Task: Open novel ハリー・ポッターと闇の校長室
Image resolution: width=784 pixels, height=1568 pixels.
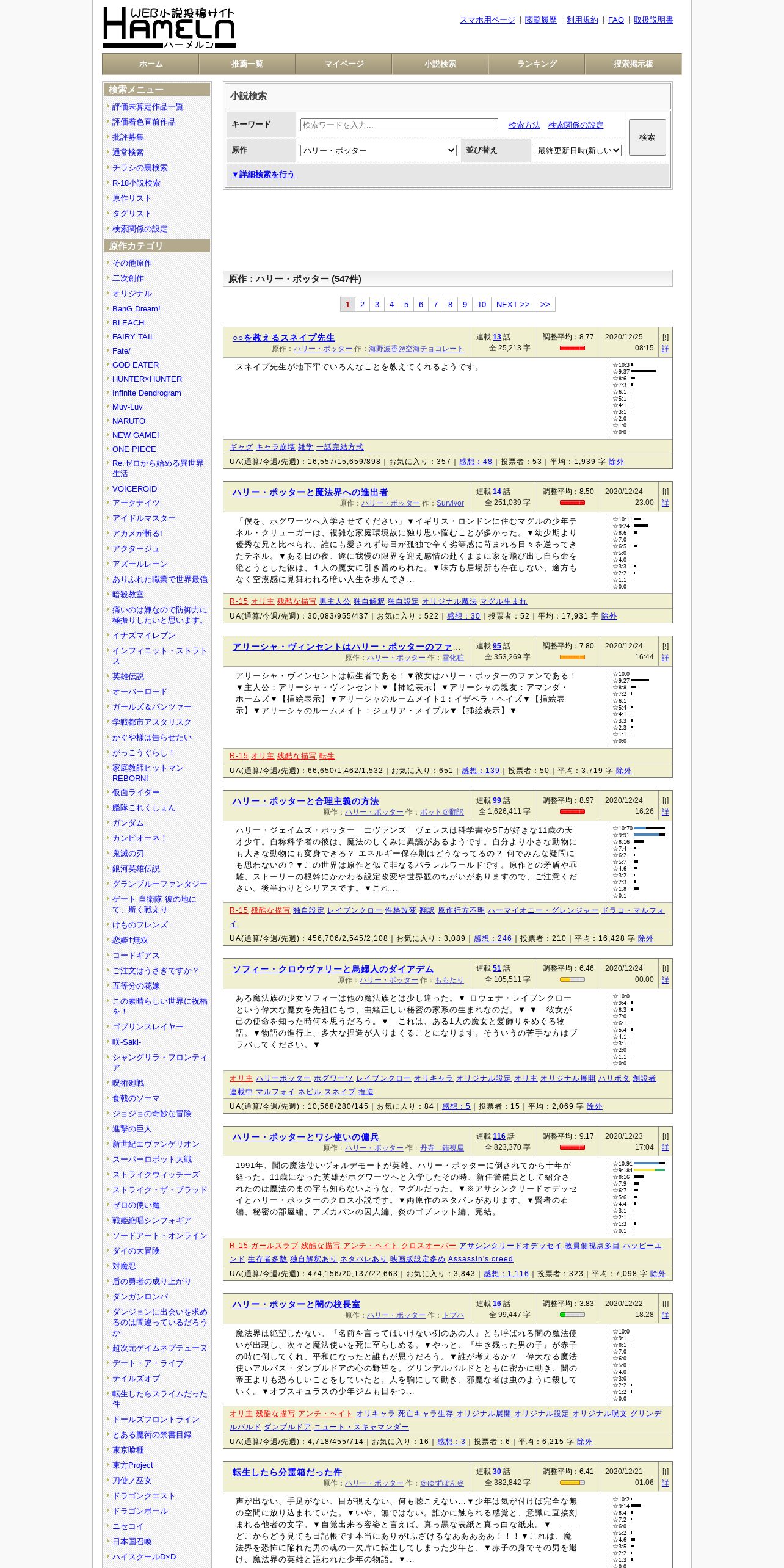Action: pyautogui.click(x=296, y=1304)
